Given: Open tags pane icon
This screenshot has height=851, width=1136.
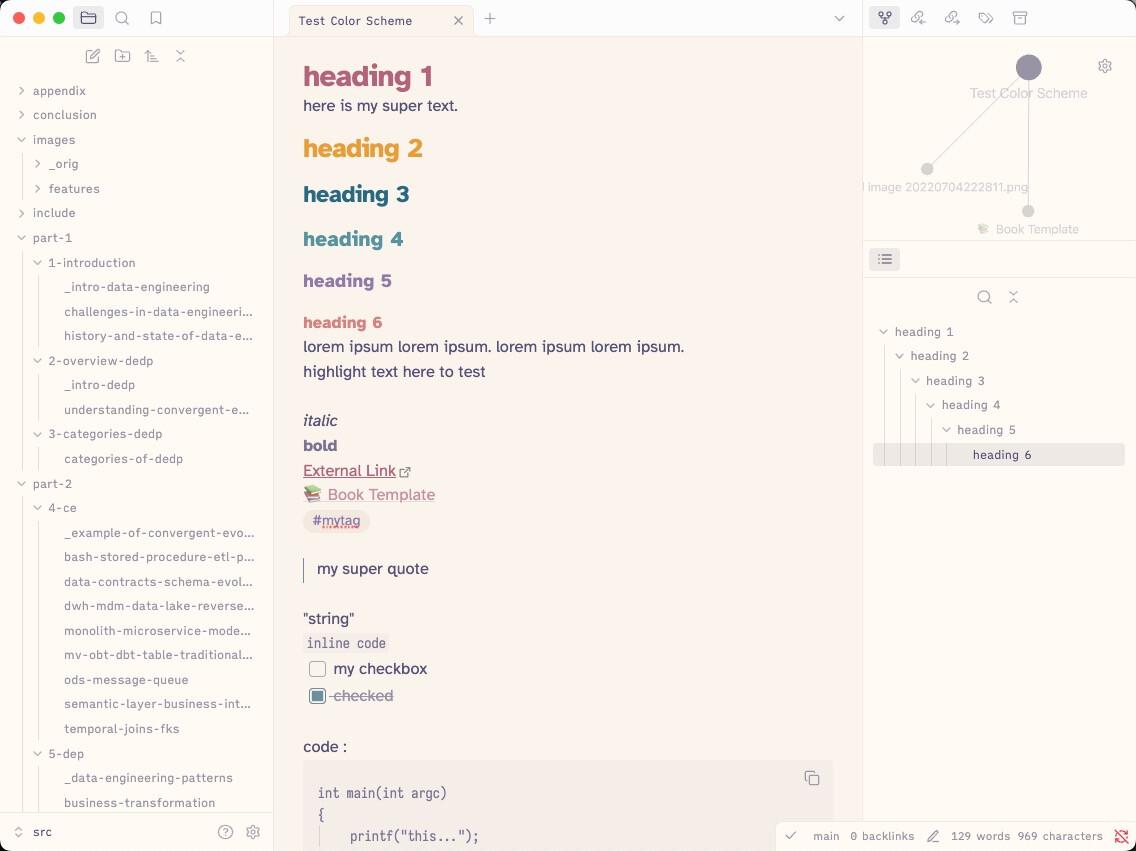Looking at the screenshot, I should tap(985, 18).
